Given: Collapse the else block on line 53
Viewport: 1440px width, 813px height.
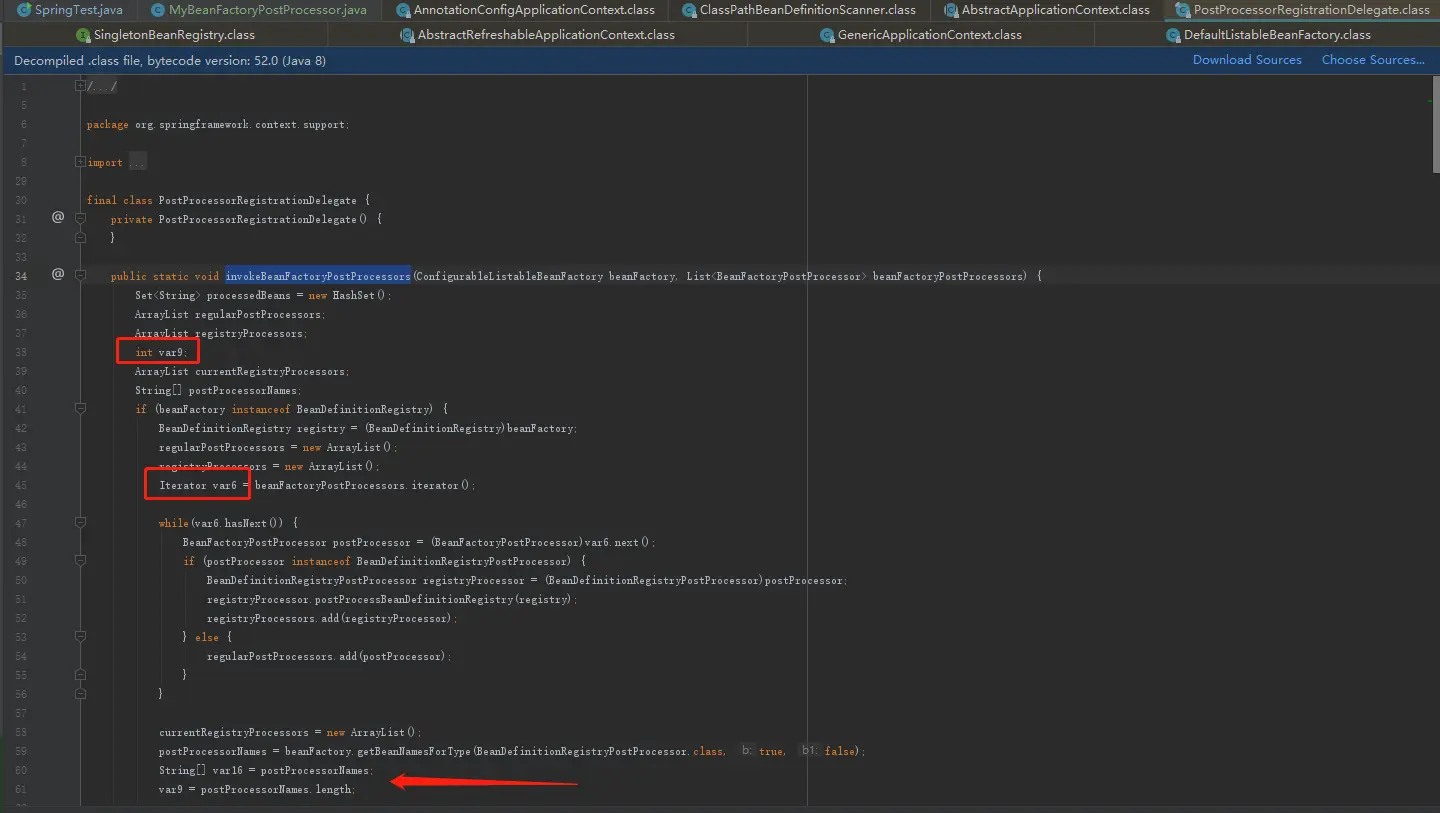Looking at the screenshot, I should [x=81, y=637].
